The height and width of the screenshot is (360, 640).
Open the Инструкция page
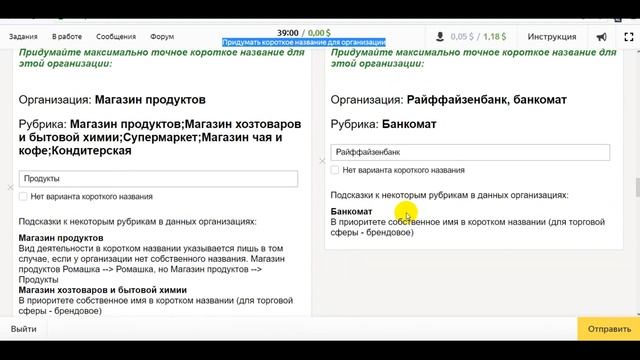552,37
